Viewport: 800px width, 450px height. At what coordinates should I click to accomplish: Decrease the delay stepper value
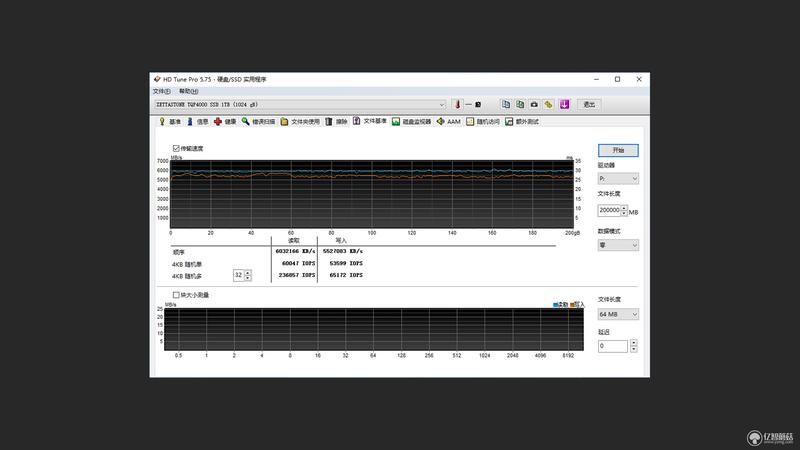pyautogui.click(x=633, y=349)
